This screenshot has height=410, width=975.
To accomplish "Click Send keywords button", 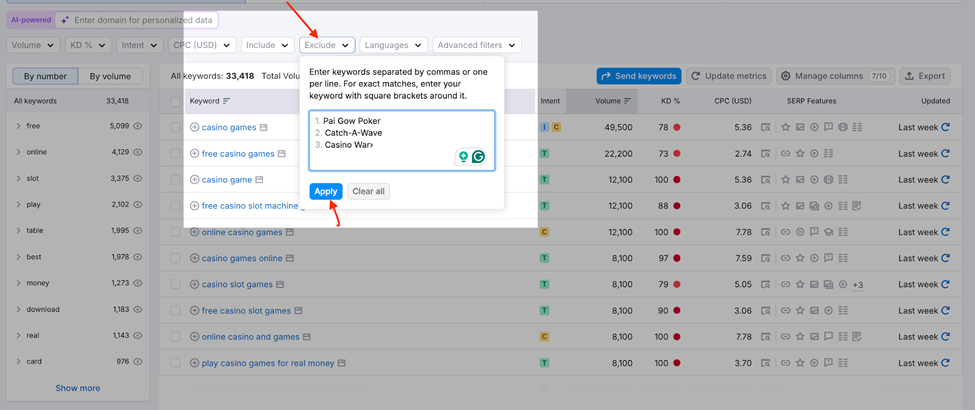I will click(x=639, y=76).
